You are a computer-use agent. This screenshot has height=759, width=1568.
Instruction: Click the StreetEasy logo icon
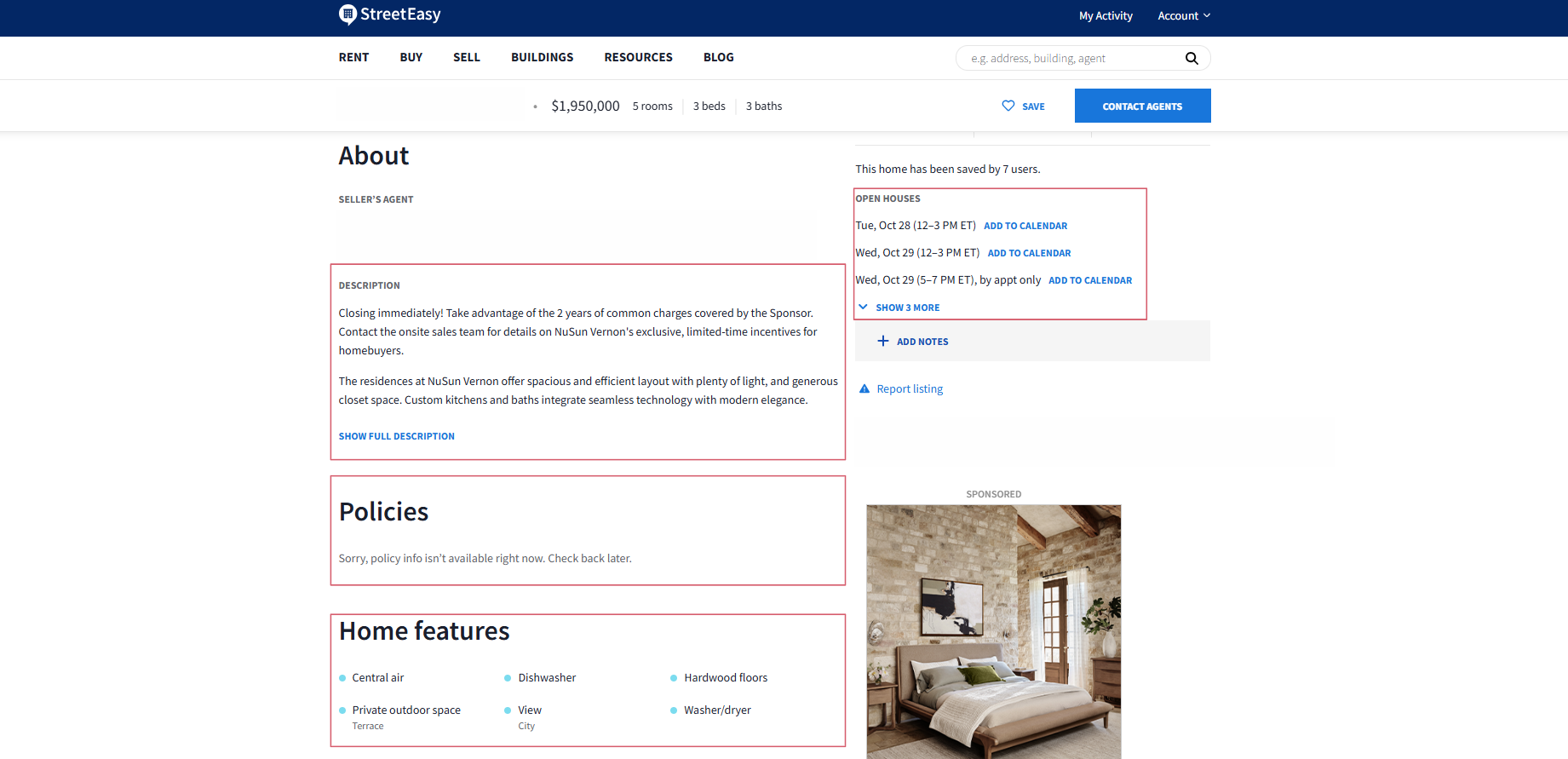click(x=347, y=14)
